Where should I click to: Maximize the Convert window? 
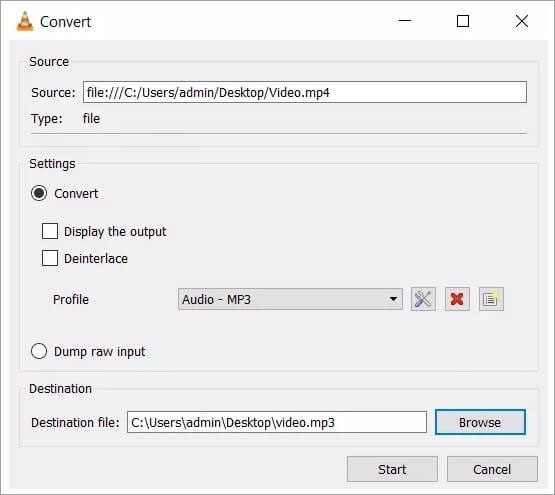click(x=463, y=21)
